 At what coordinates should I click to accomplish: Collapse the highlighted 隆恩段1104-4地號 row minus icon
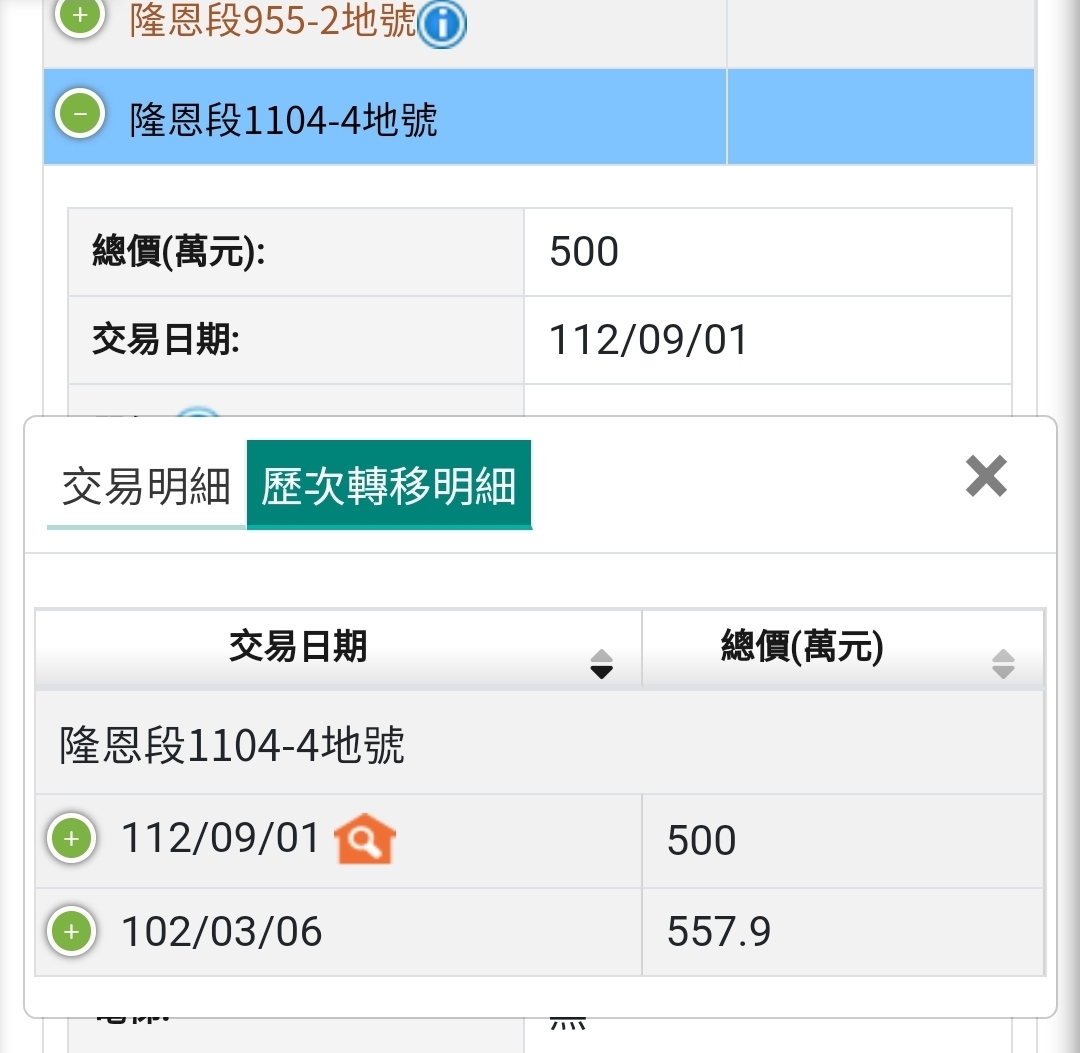pos(81,112)
